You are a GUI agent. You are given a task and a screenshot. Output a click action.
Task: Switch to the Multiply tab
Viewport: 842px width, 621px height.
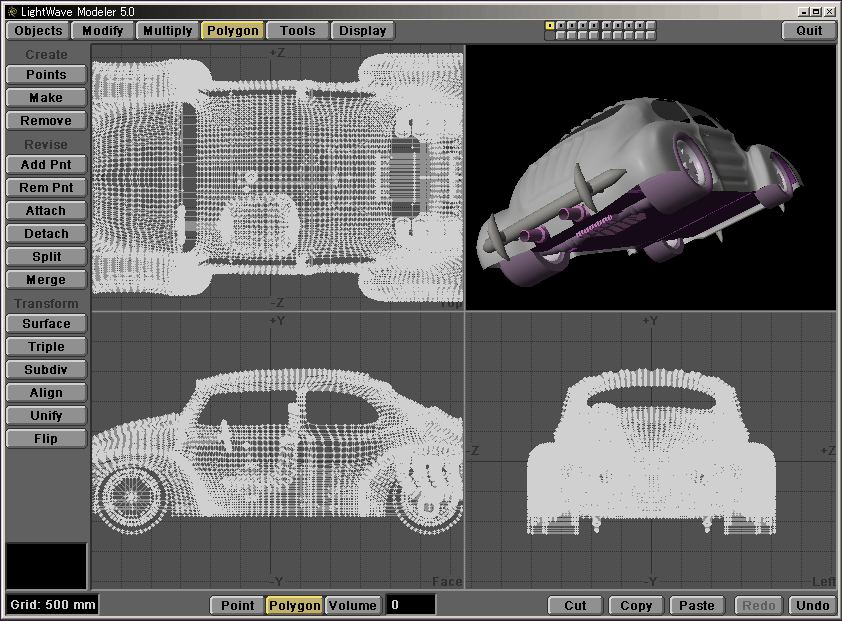pyautogui.click(x=167, y=31)
